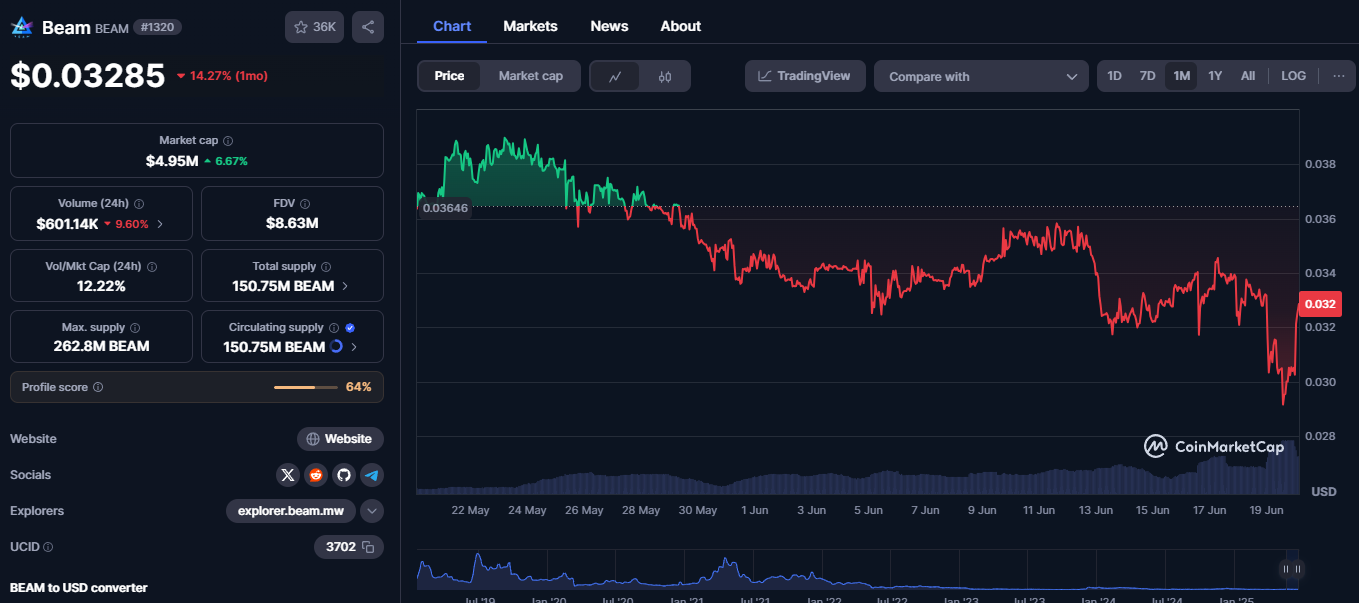
Task: Expand explorers list chevron
Action: 372,511
